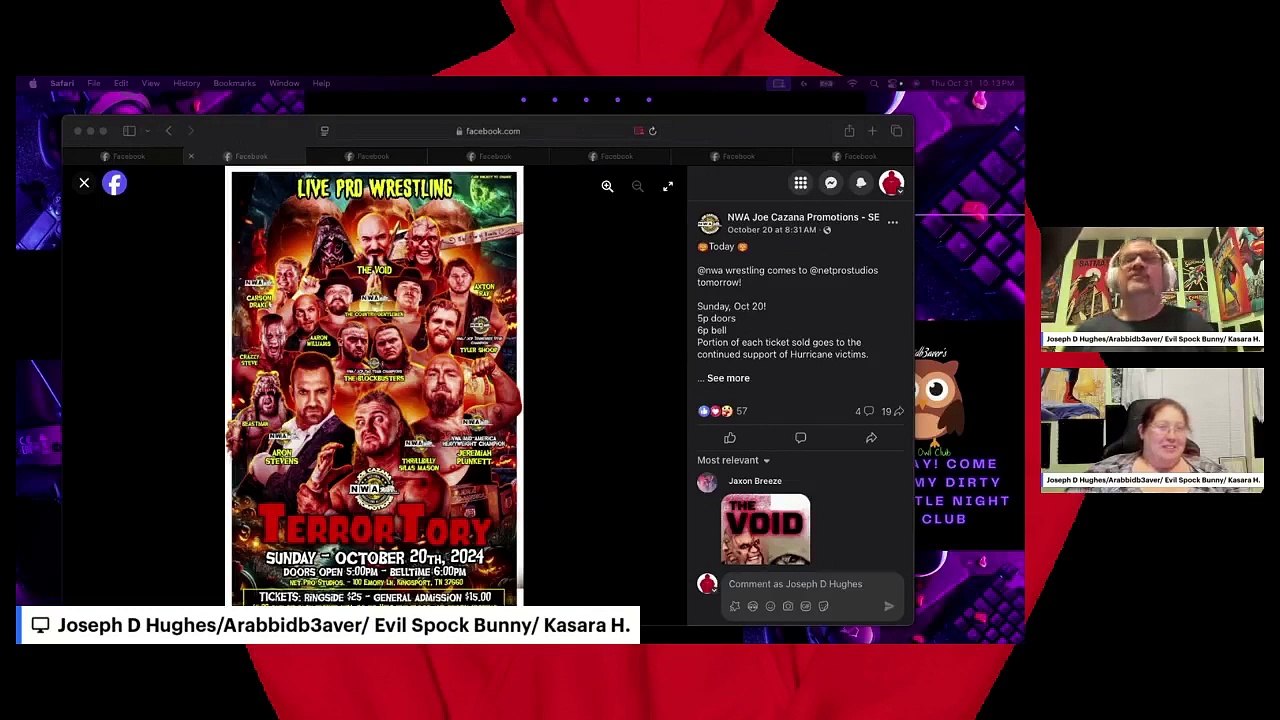Open the Most relevant comment sort dropdown
Viewport: 1280px width, 720px height.
pos(734,460)
